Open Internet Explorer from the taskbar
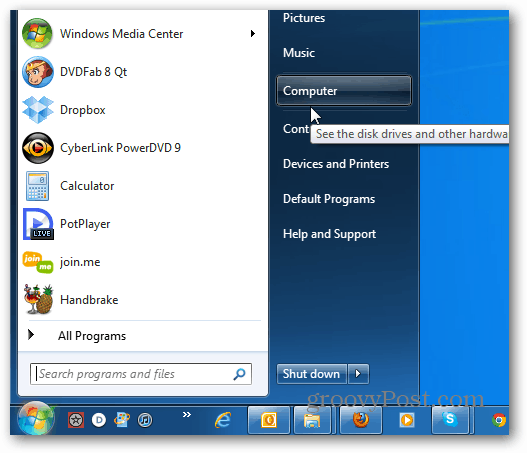 pyautogui.click(x=223, y=420)
